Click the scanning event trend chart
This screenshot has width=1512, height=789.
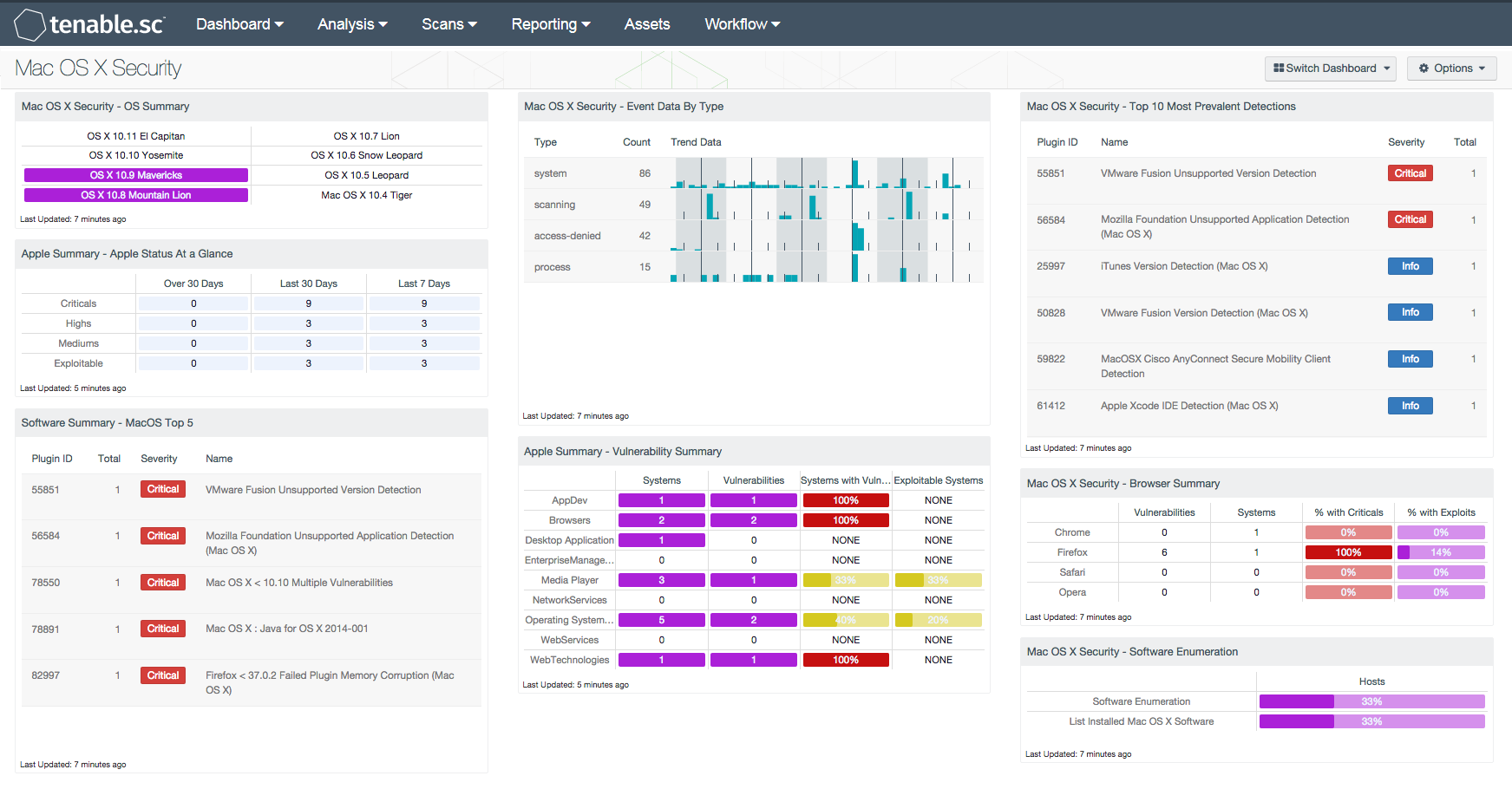click(x=827, y=205)
